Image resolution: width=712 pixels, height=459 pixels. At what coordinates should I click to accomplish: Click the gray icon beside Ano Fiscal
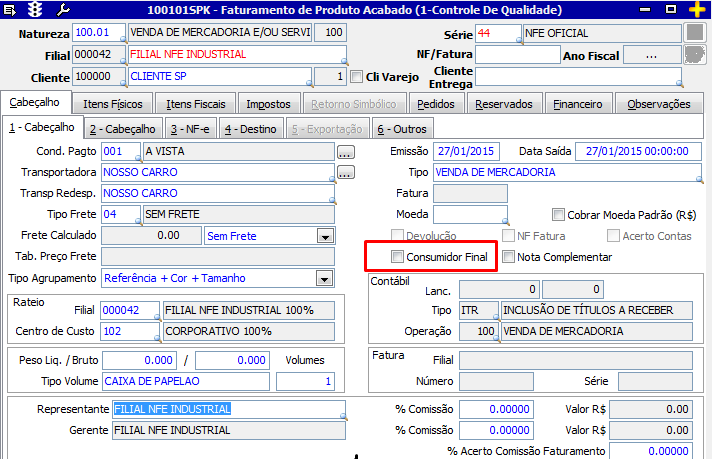point(695,54)
